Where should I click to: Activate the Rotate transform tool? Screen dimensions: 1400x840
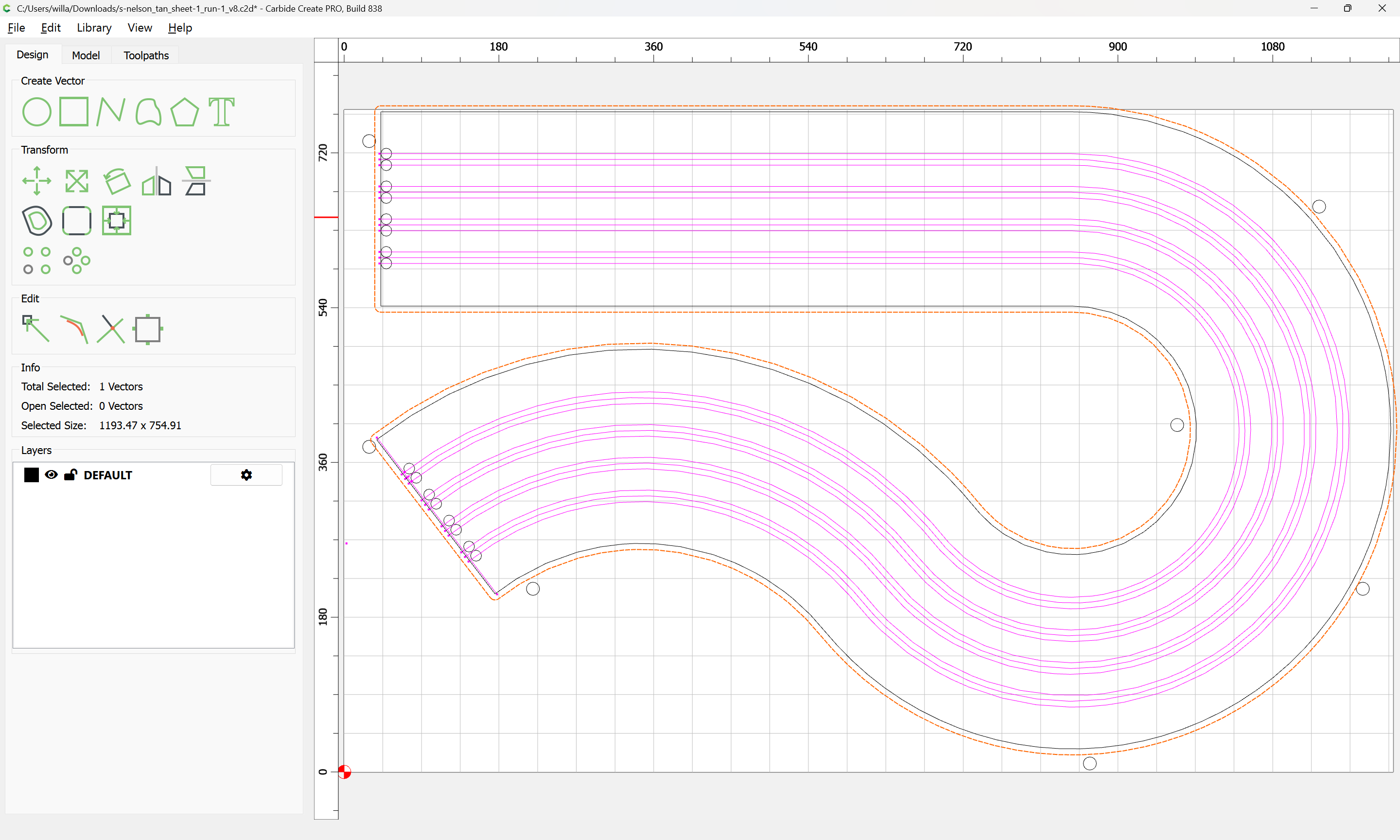(x=117, y=181)
